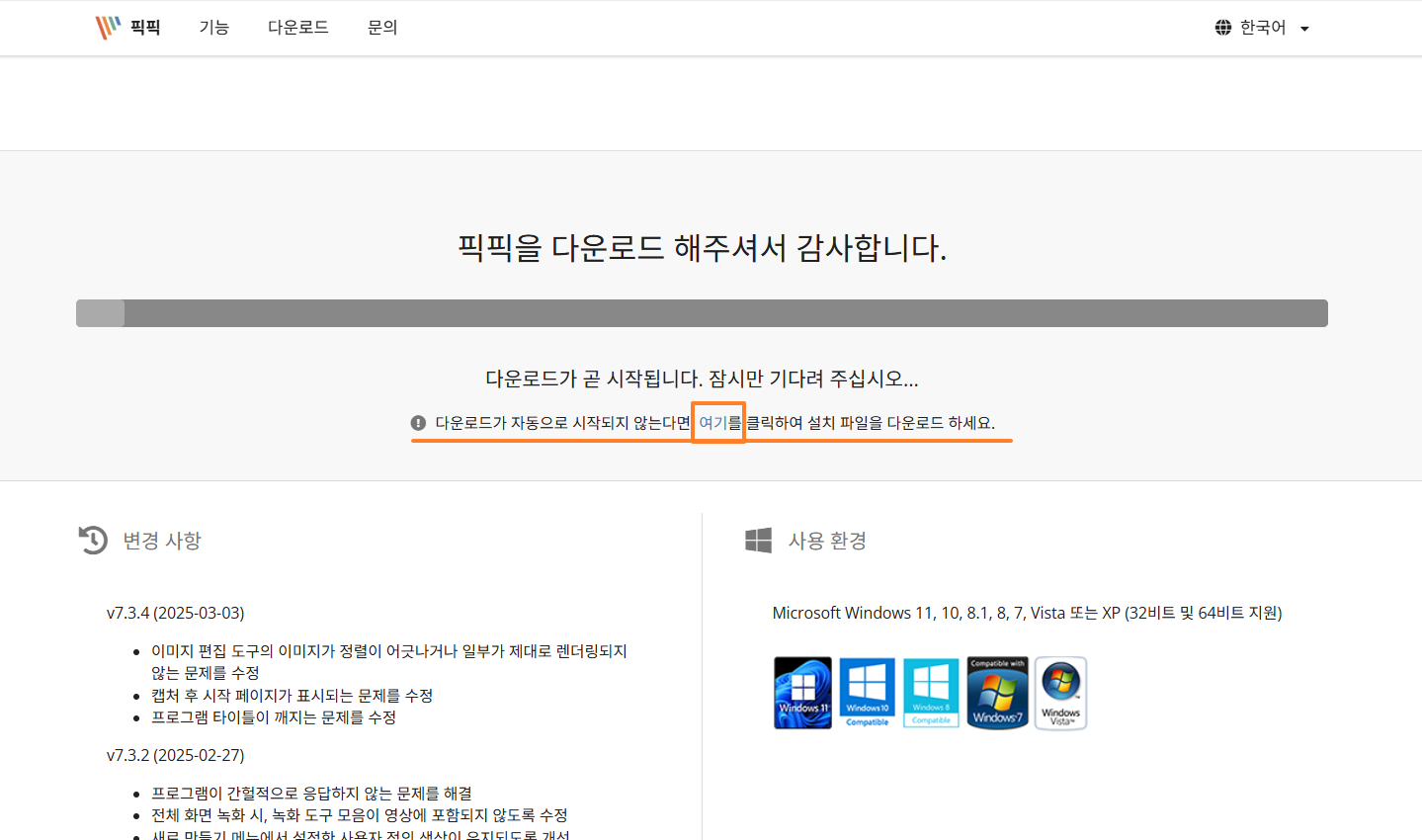Click the download progress bar
Screen dimensions: 1422x840
[x=702, y=313]
